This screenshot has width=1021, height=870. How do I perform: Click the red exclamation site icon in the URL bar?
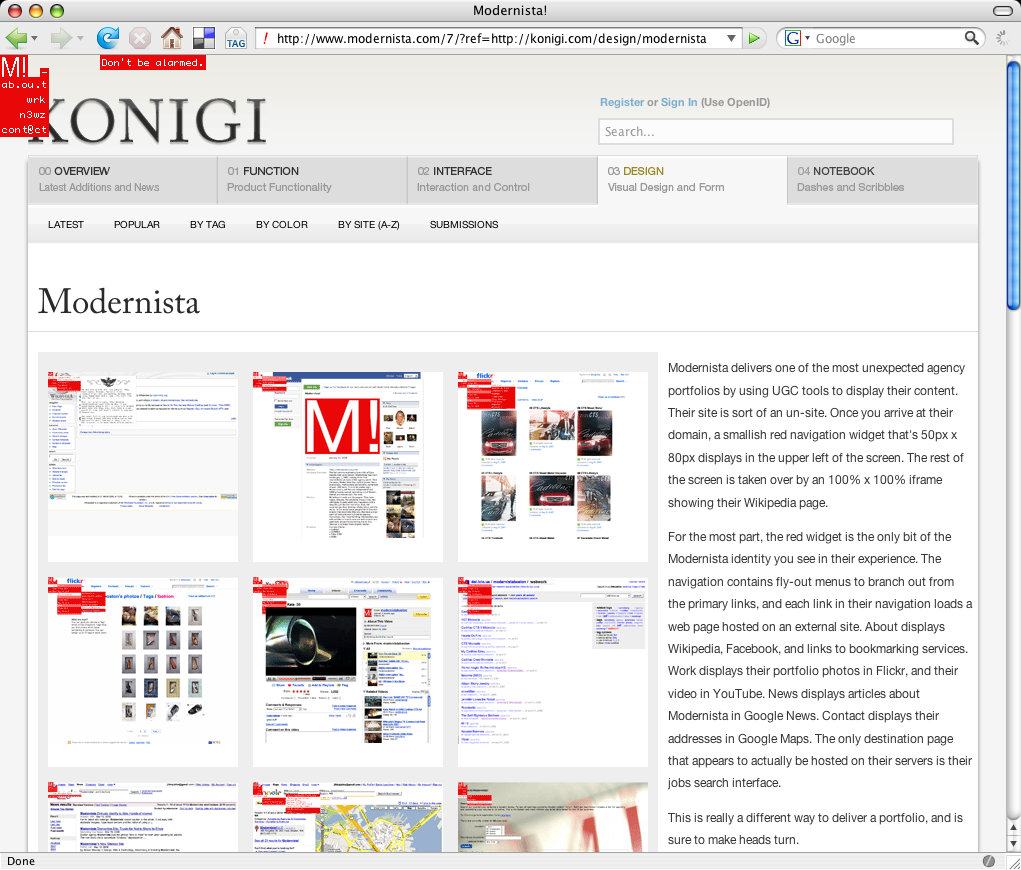click(x=265, y=38)
